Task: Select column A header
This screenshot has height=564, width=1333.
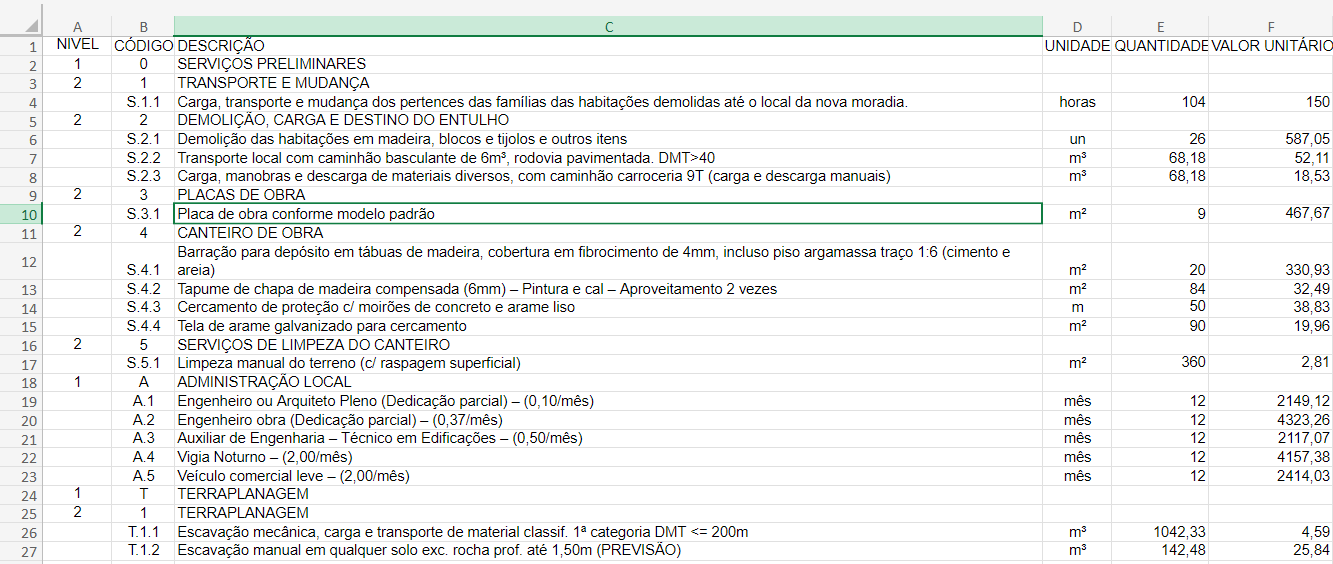Action: point(78,27)
